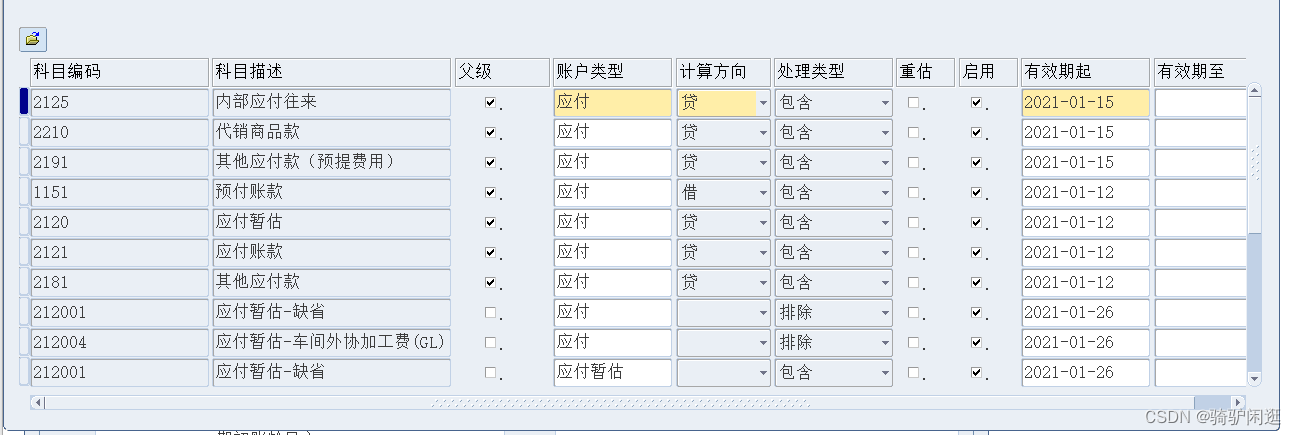1296x435 pixels.
Task: Click 有效期起 date for account 2191
Action: [x=1085, y=162]
